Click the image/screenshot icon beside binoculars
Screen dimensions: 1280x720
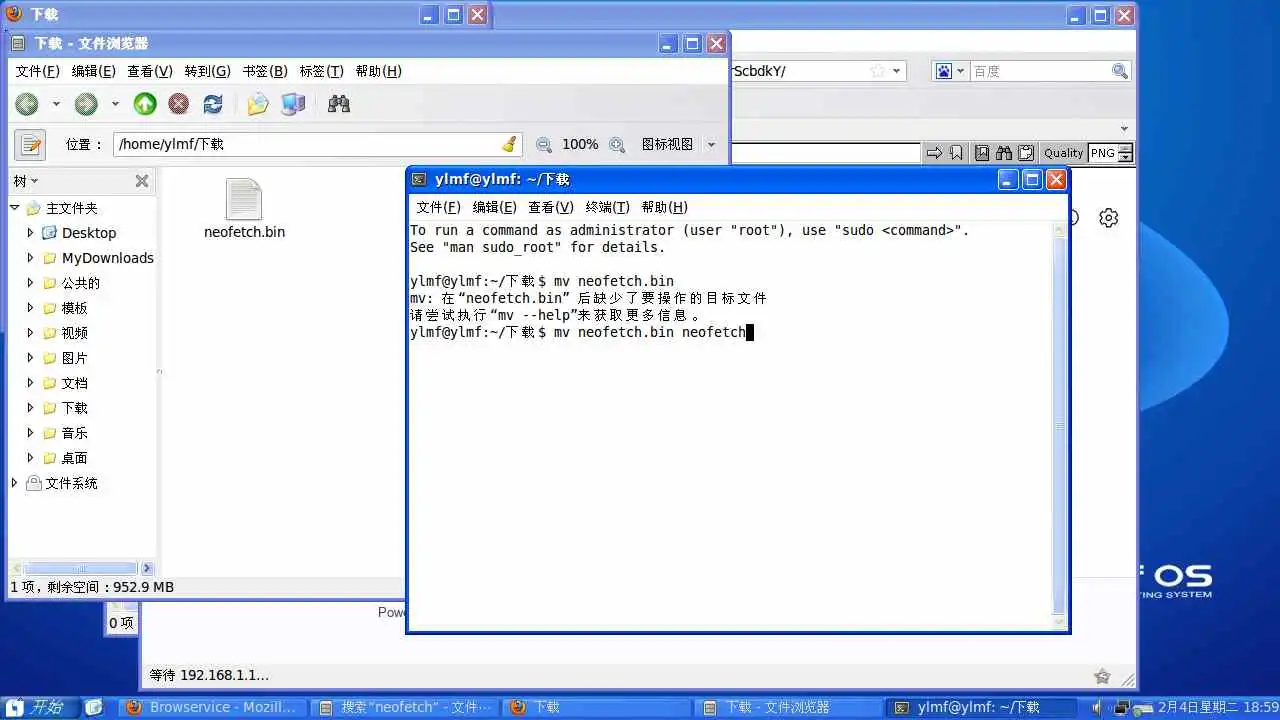click(982, 153)
